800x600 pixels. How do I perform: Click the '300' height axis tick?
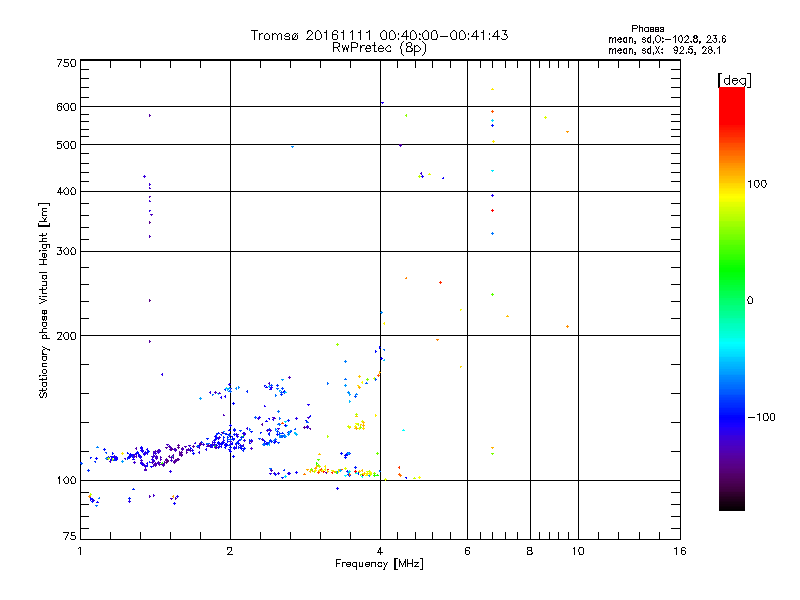coord(67,252)
